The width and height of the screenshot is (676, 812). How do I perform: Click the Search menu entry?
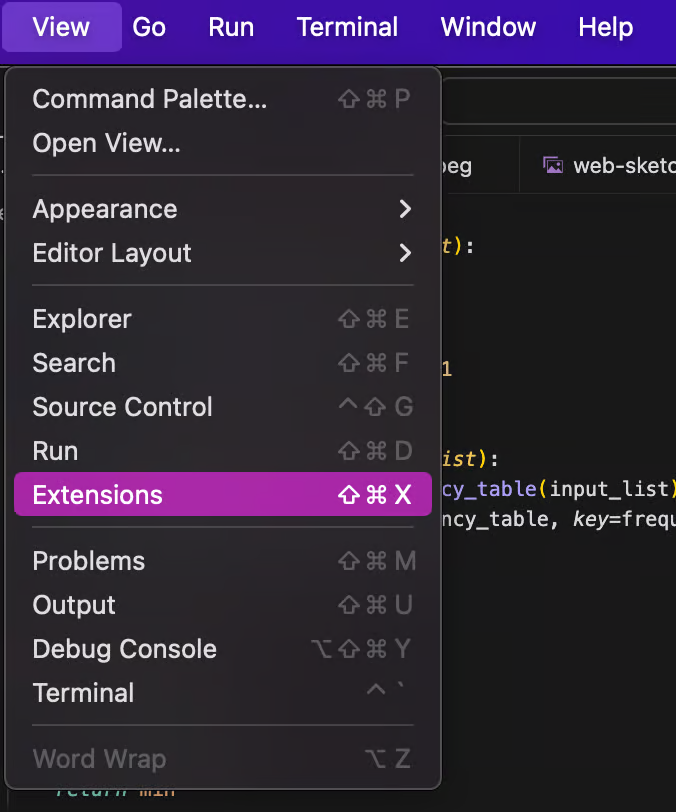tap(74, 363)
